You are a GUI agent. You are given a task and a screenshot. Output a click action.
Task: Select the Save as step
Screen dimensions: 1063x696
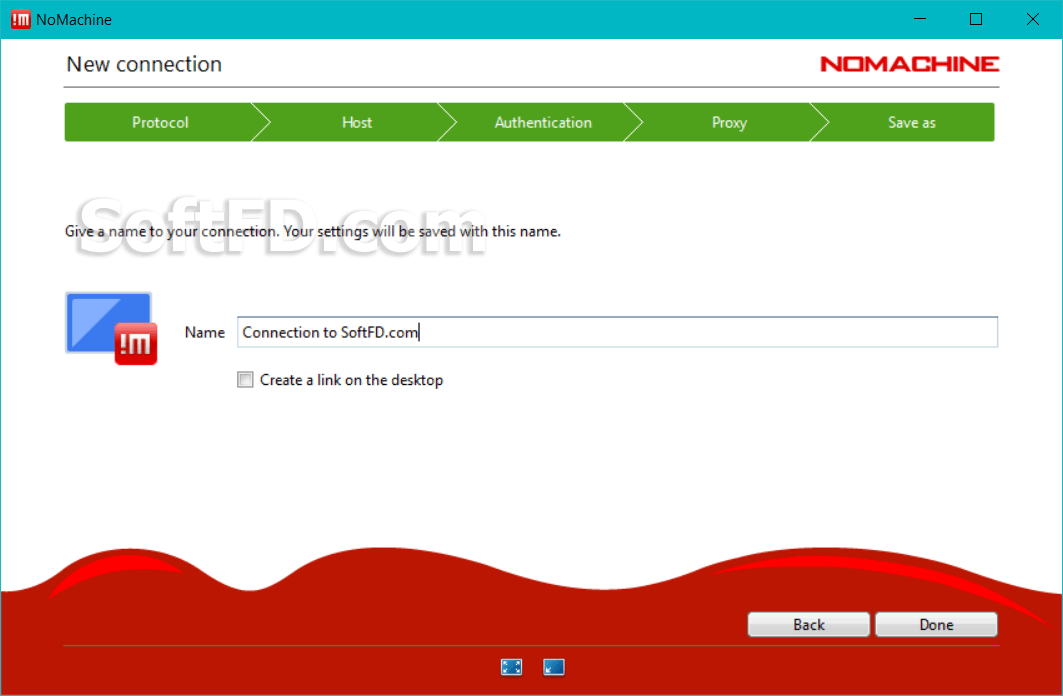click(x=911, y=123)
